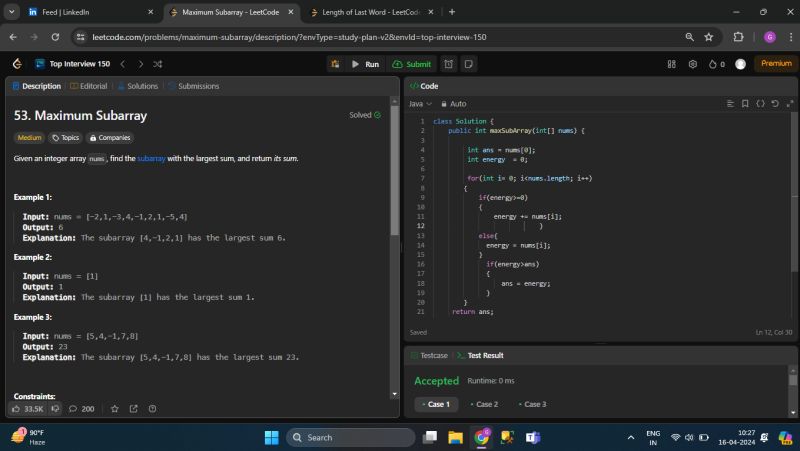The image size is (800, 451).
Task: Add problem to favorites star
Action: click(x=115, y=409)
